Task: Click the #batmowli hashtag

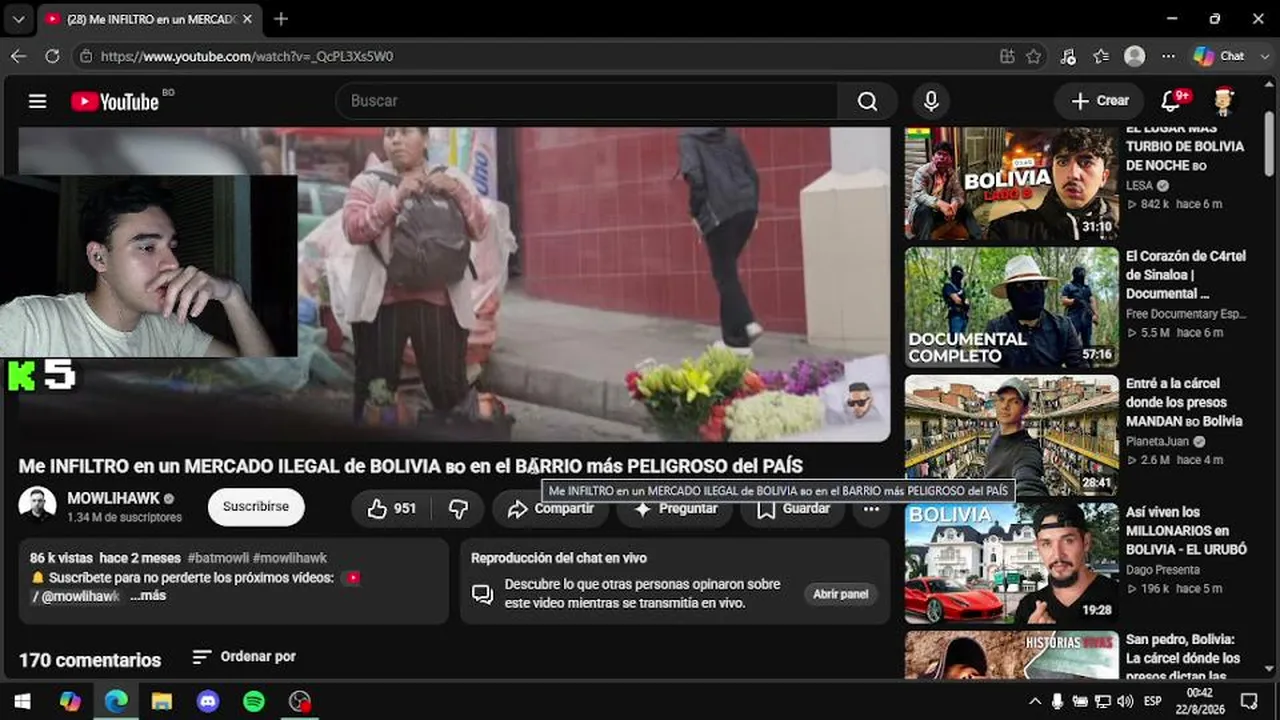Action: point(218,558)
